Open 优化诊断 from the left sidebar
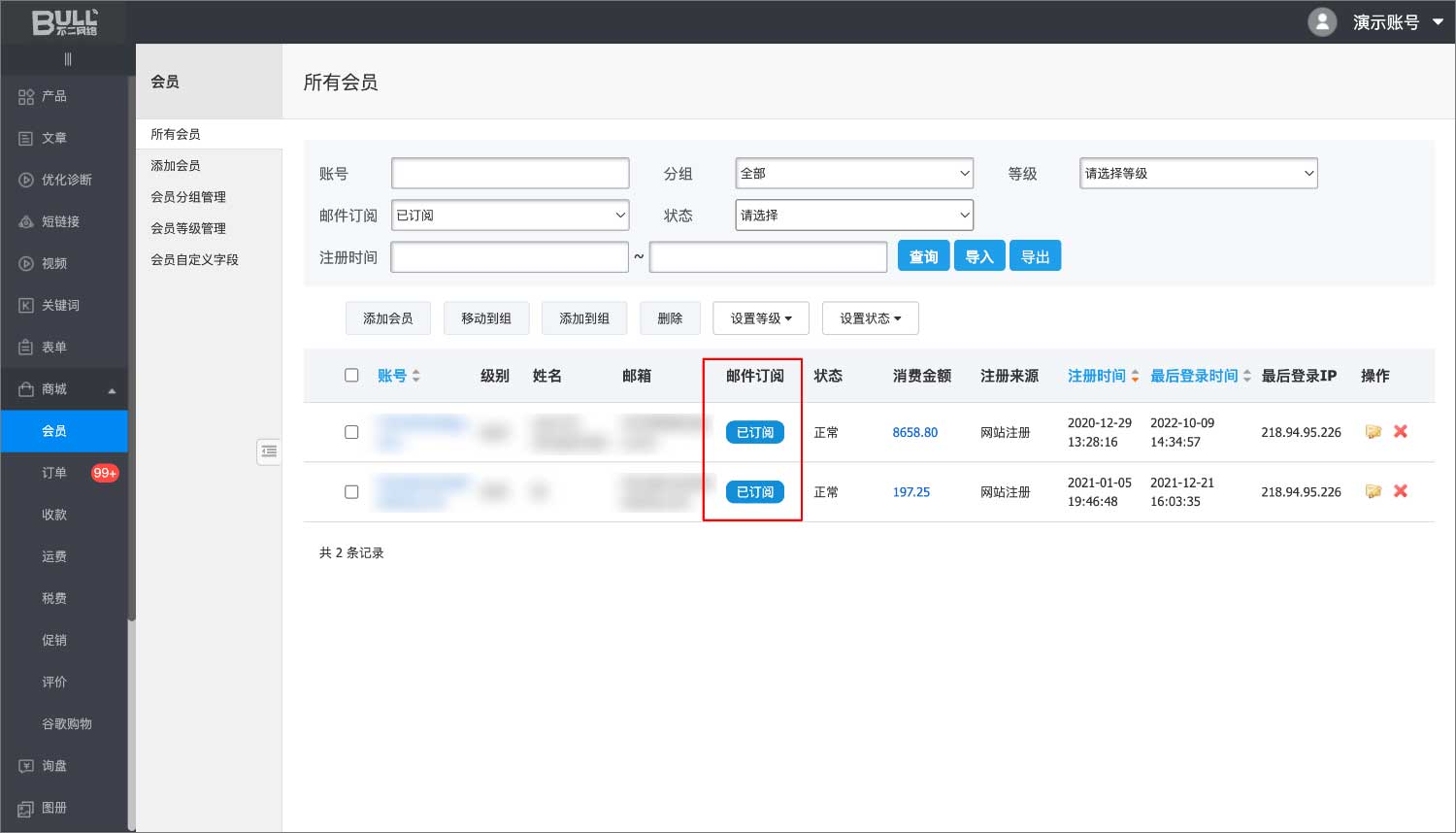The image size is (1456, 833). click(x=66, y=180)
